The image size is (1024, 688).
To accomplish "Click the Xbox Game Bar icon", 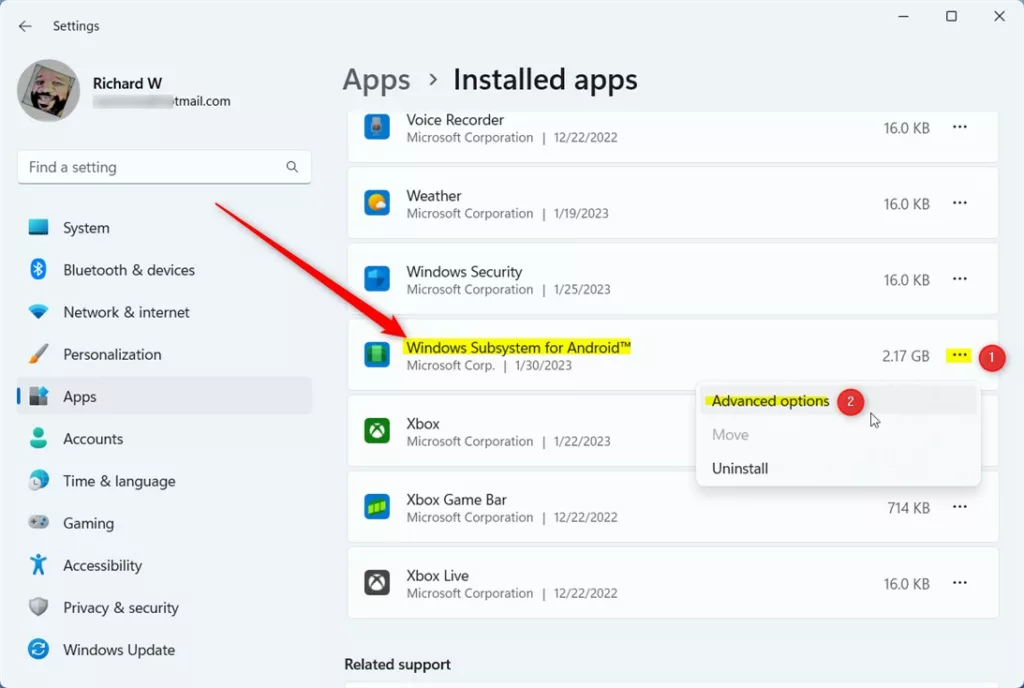I will coord(377,507).
